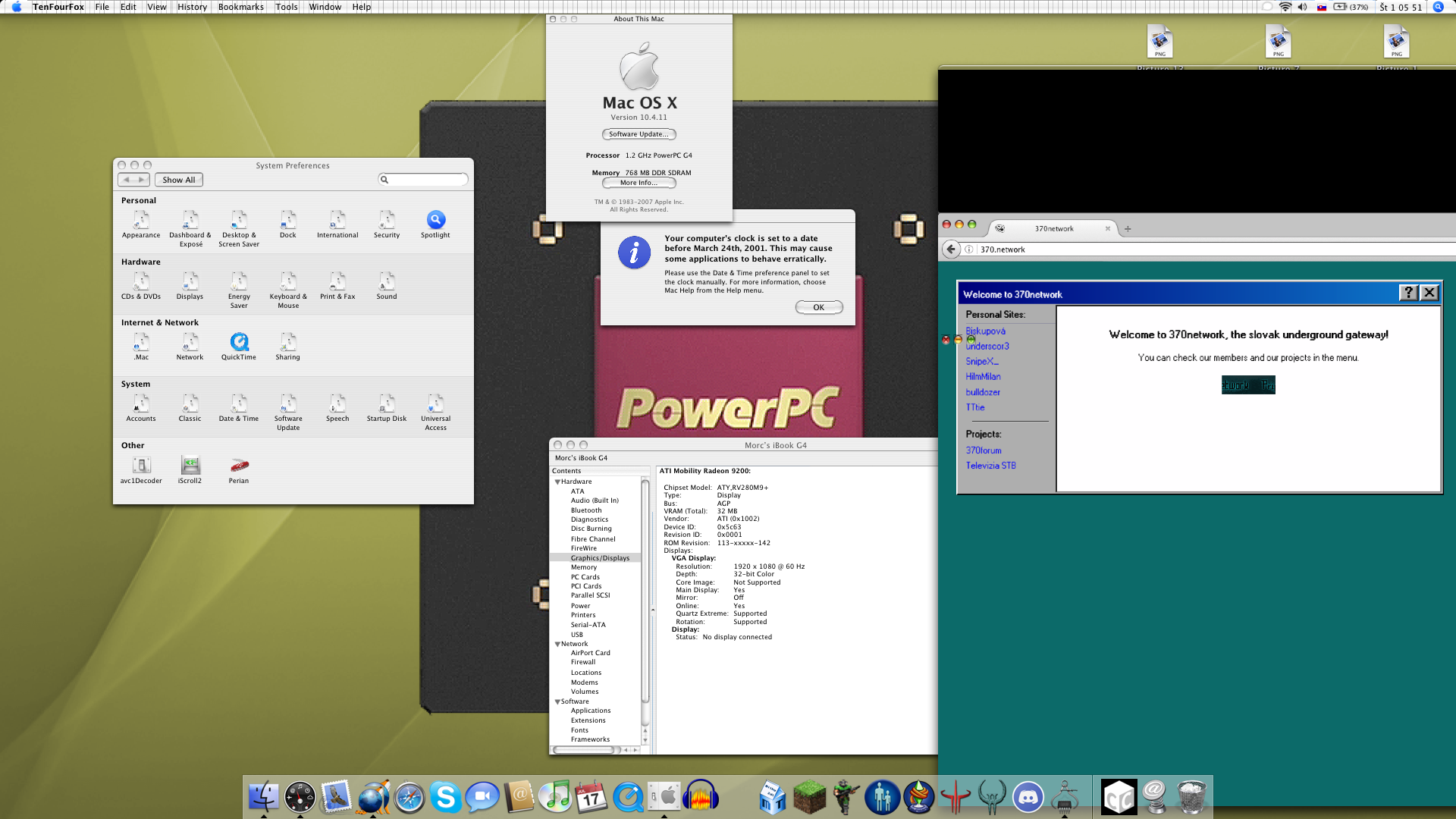The height and width of the screenshot is (819, 1456).
Task: Open the bulldozer personal site link
Action: (983, 392)
